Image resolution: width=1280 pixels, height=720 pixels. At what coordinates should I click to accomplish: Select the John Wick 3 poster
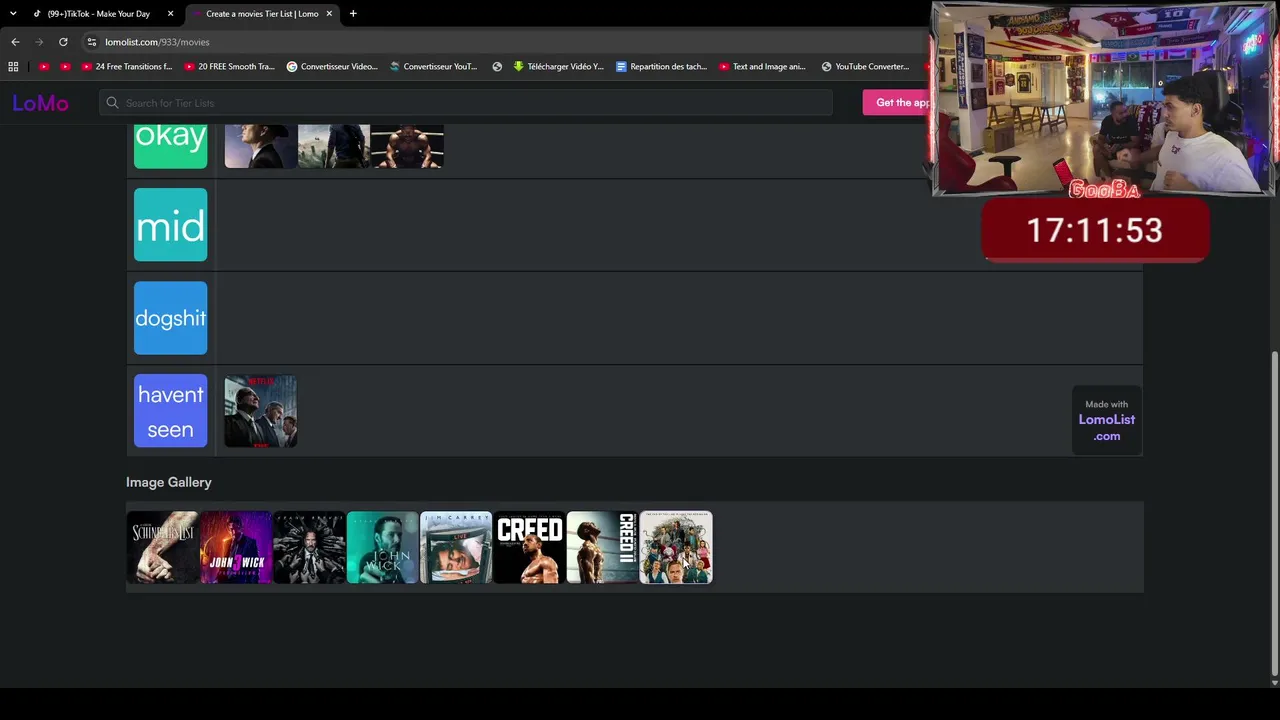pos(236,547)
